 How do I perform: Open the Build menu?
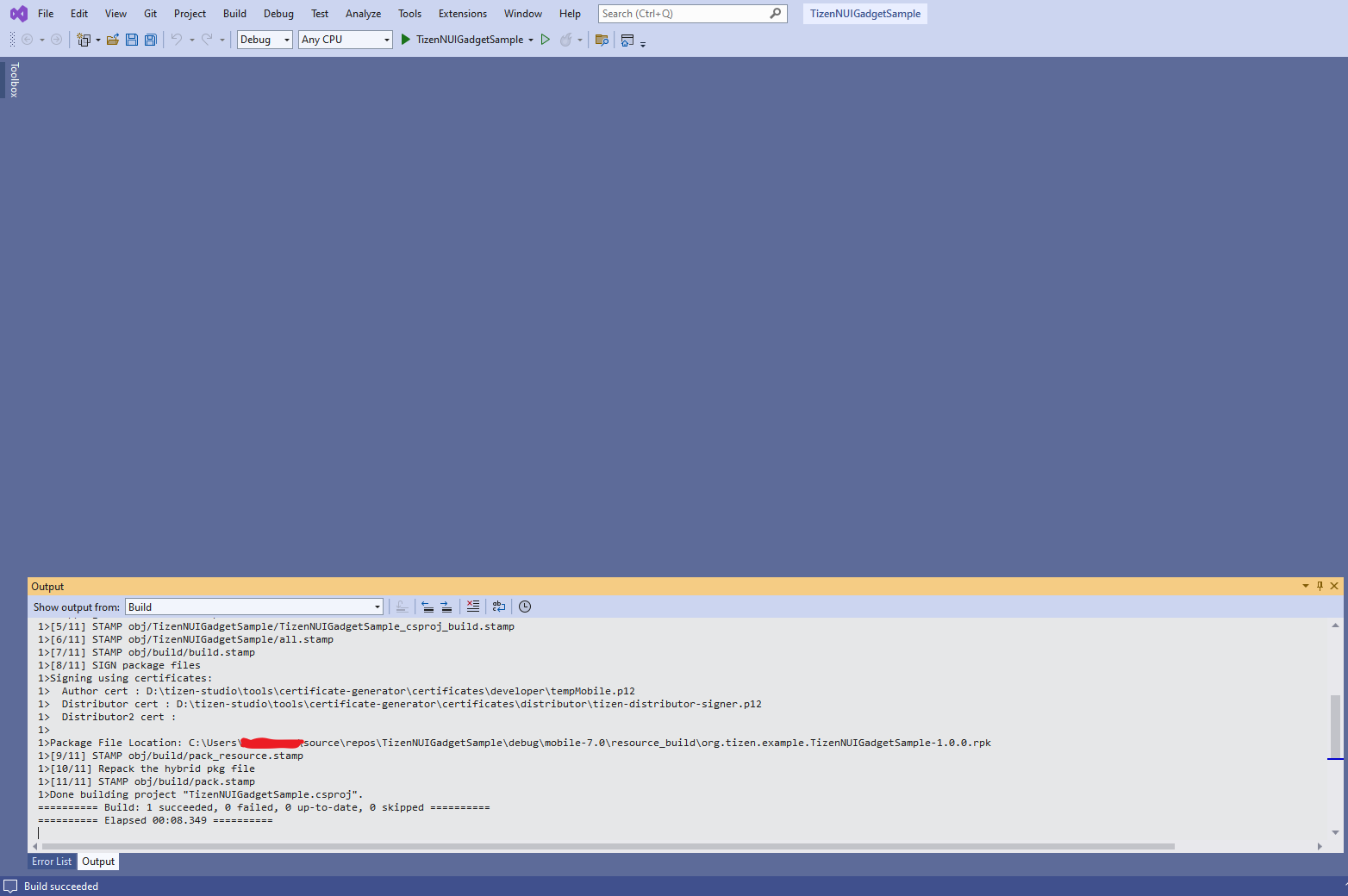click(234, 14)
